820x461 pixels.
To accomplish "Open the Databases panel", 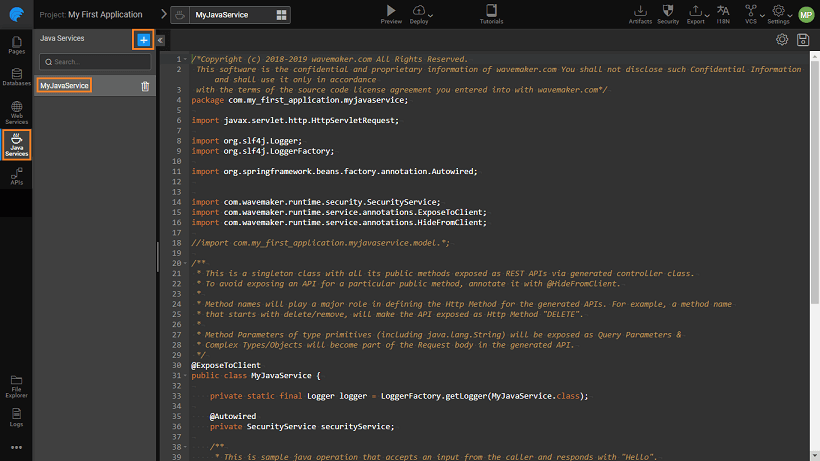I will [16, 78].
